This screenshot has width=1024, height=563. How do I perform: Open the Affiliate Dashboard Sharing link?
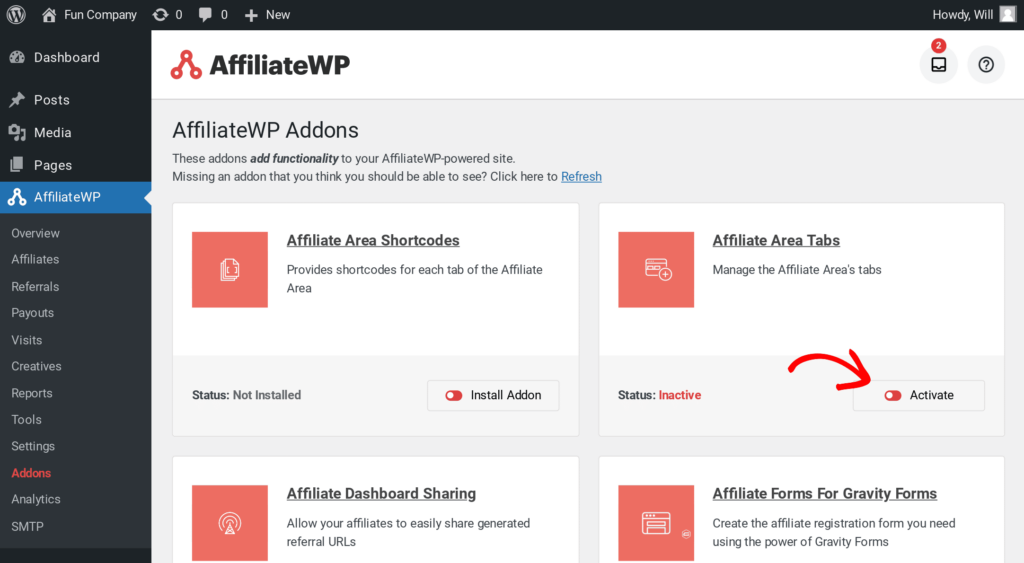click(x=381, y=494)
